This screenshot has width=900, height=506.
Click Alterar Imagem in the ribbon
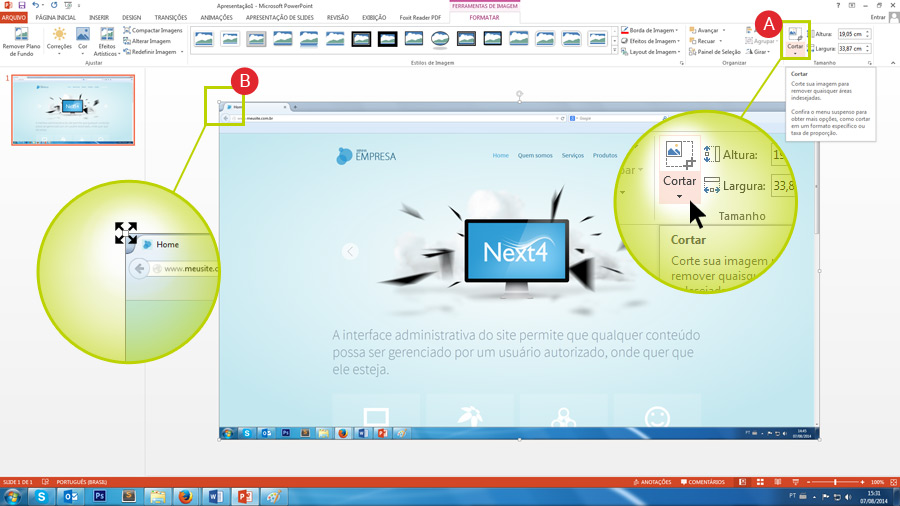(x=151, y=41)
